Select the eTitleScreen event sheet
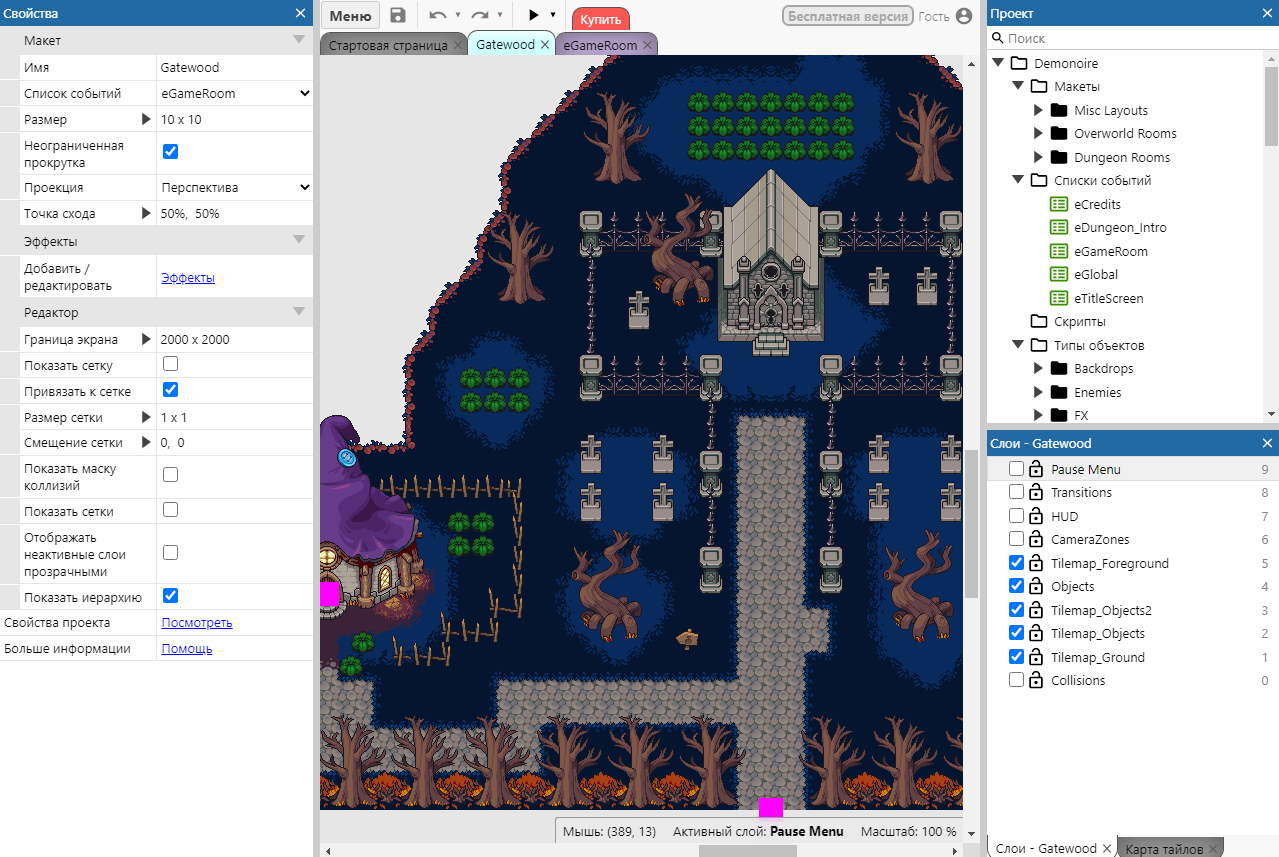Screen dimensions: 1279x857 tap(1108, 299)
